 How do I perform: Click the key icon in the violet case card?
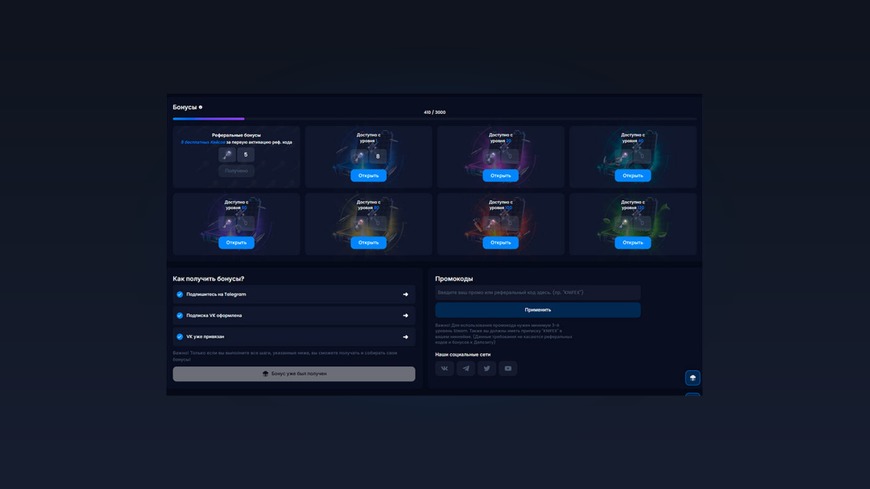227,223
